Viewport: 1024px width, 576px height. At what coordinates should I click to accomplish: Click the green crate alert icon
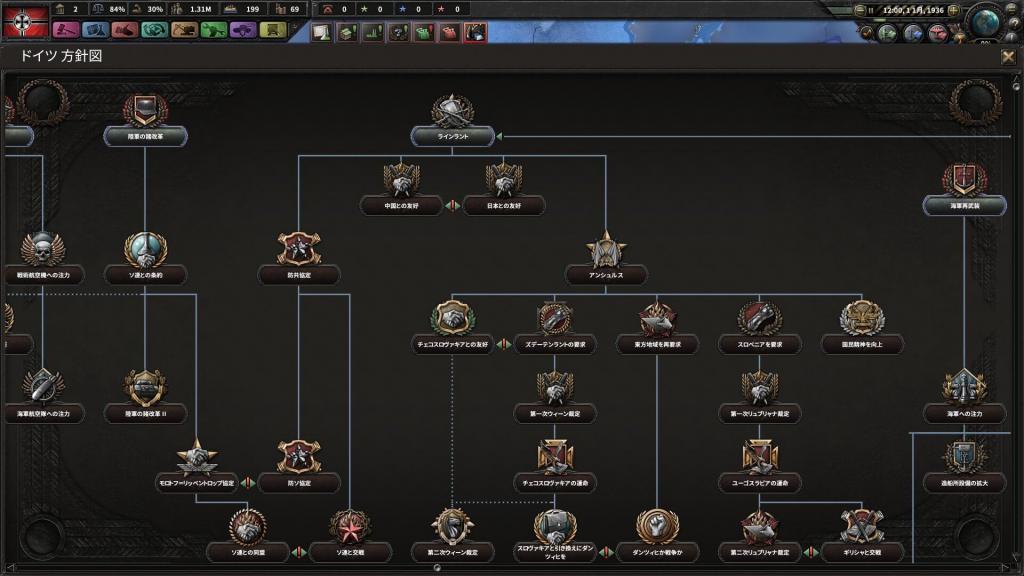[x=347, y=32]
